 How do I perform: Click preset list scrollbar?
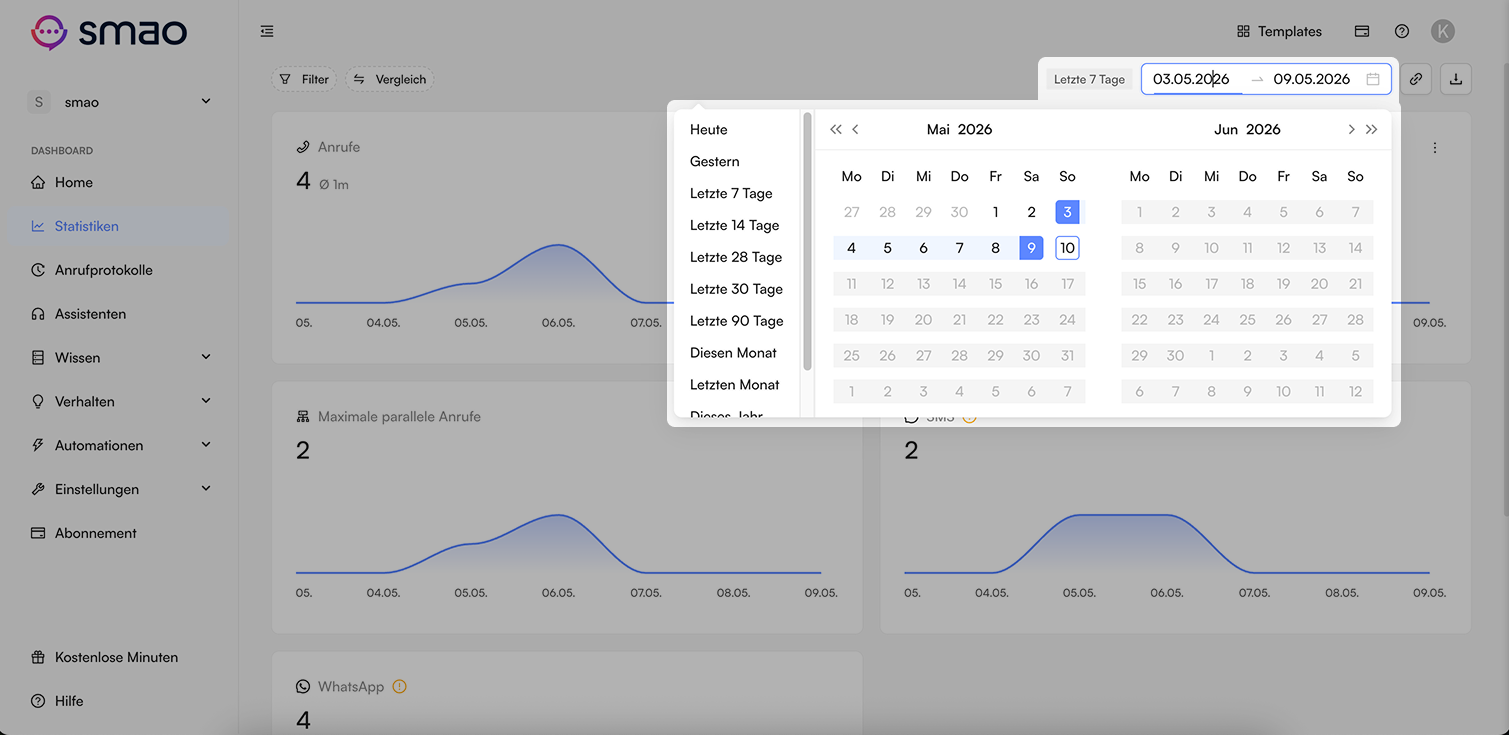pos(807,241)
